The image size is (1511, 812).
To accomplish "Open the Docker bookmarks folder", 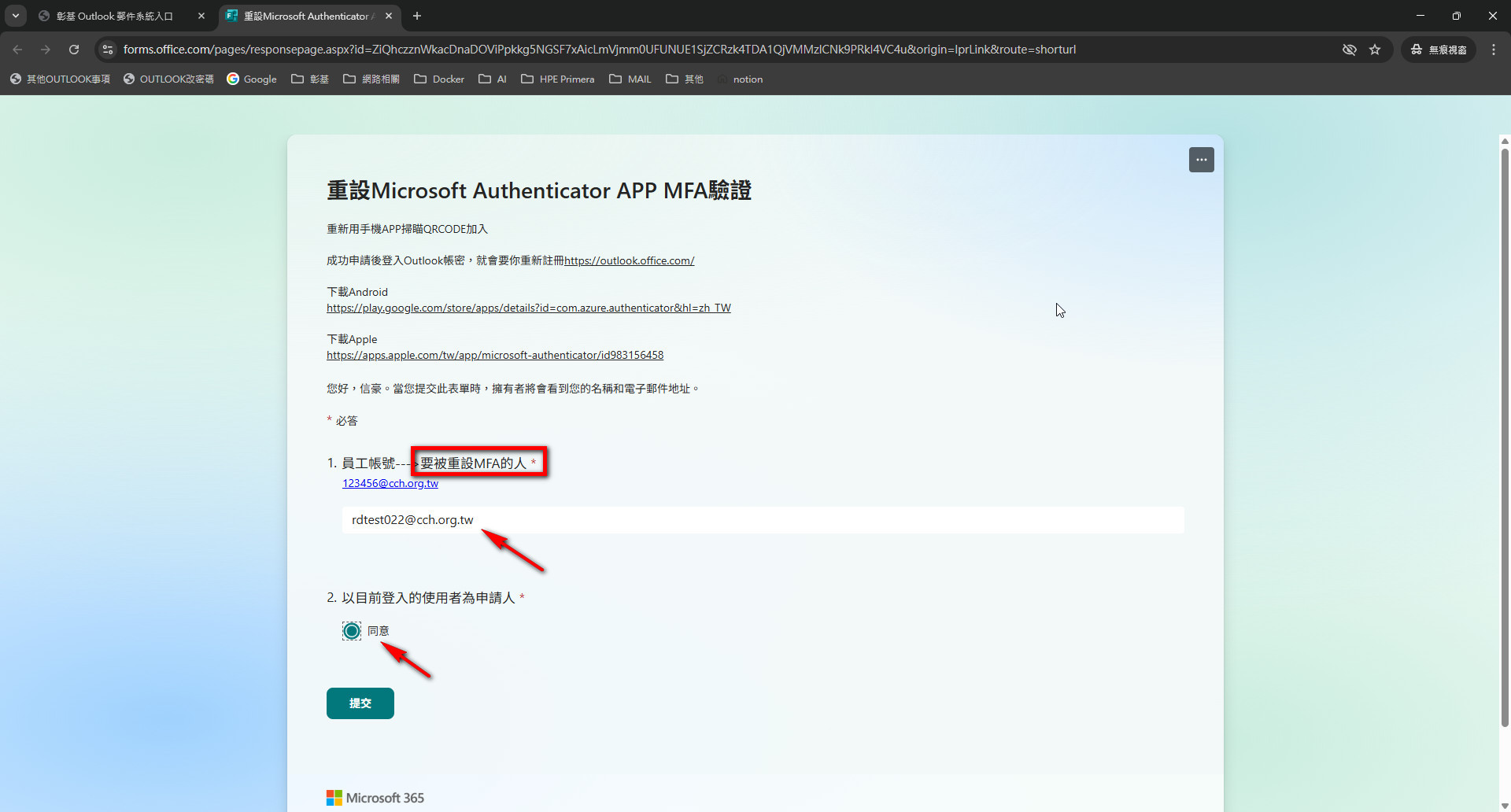I will click(439, 79).
